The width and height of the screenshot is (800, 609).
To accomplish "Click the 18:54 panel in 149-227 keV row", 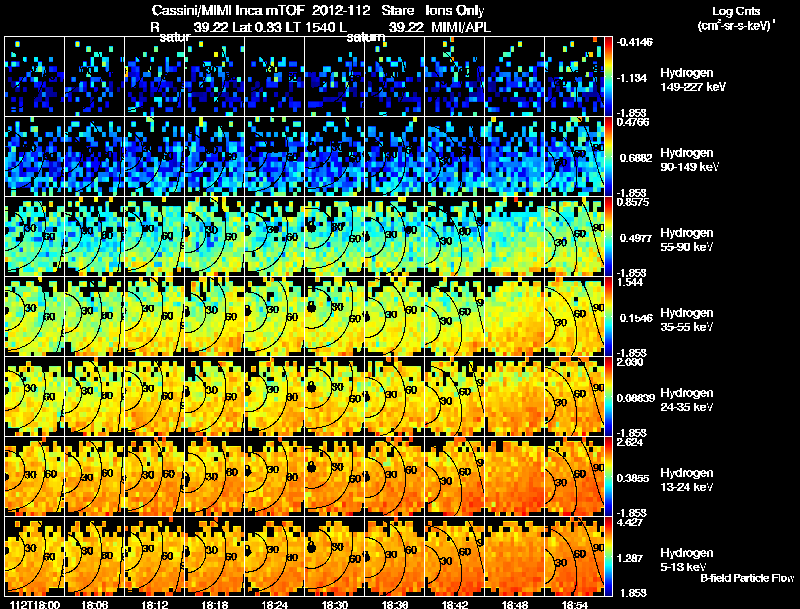I will click(574, 77).
